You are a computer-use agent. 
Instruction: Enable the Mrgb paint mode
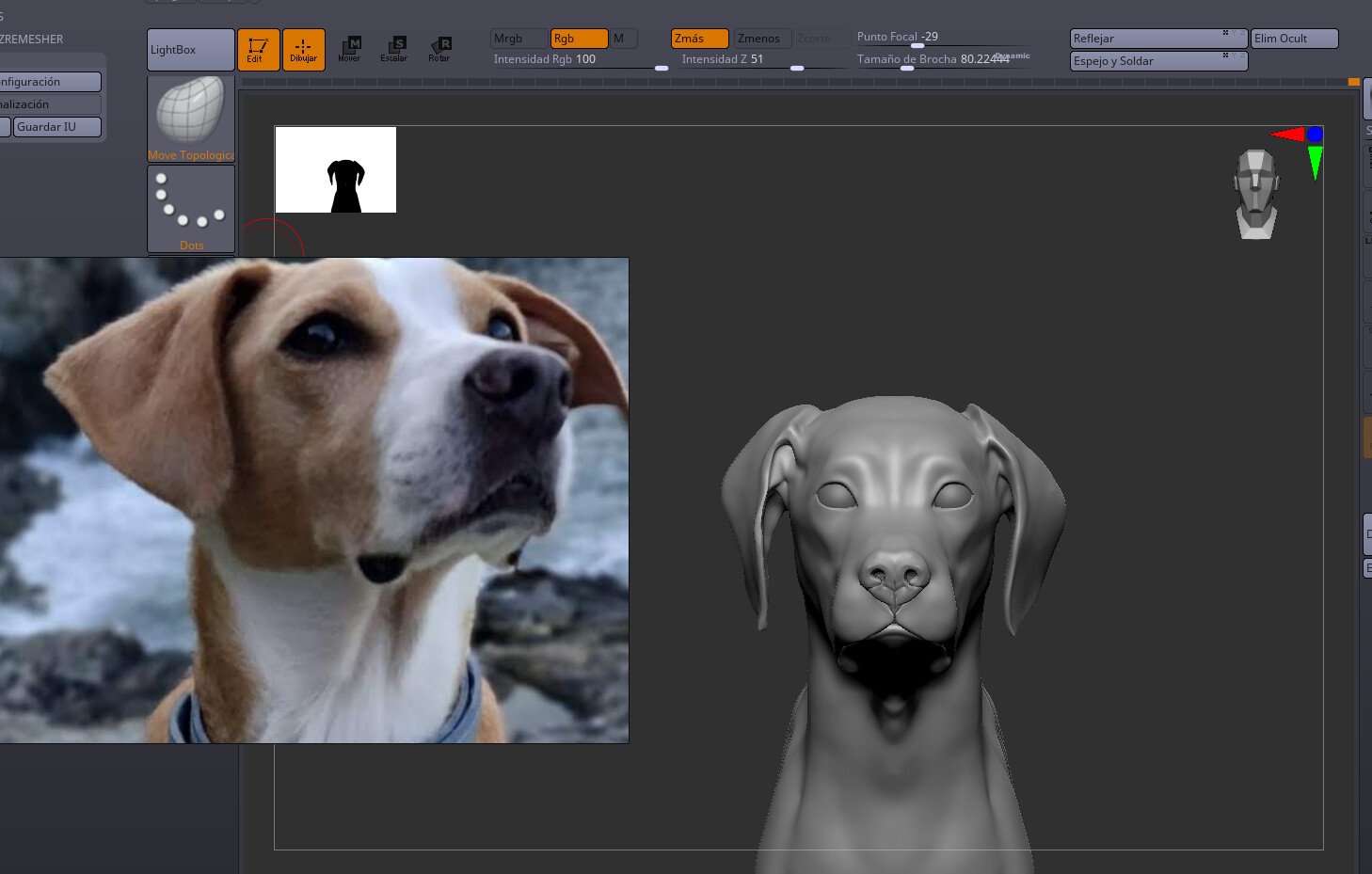[518, 39]
